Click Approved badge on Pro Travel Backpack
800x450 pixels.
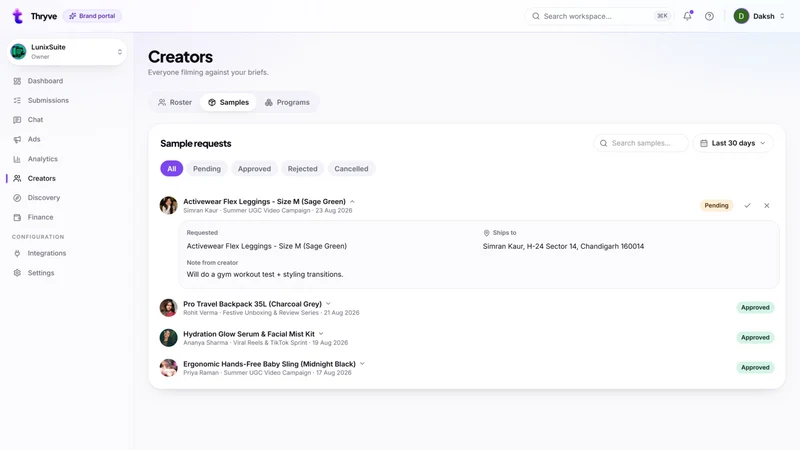[x=755, y=308]
